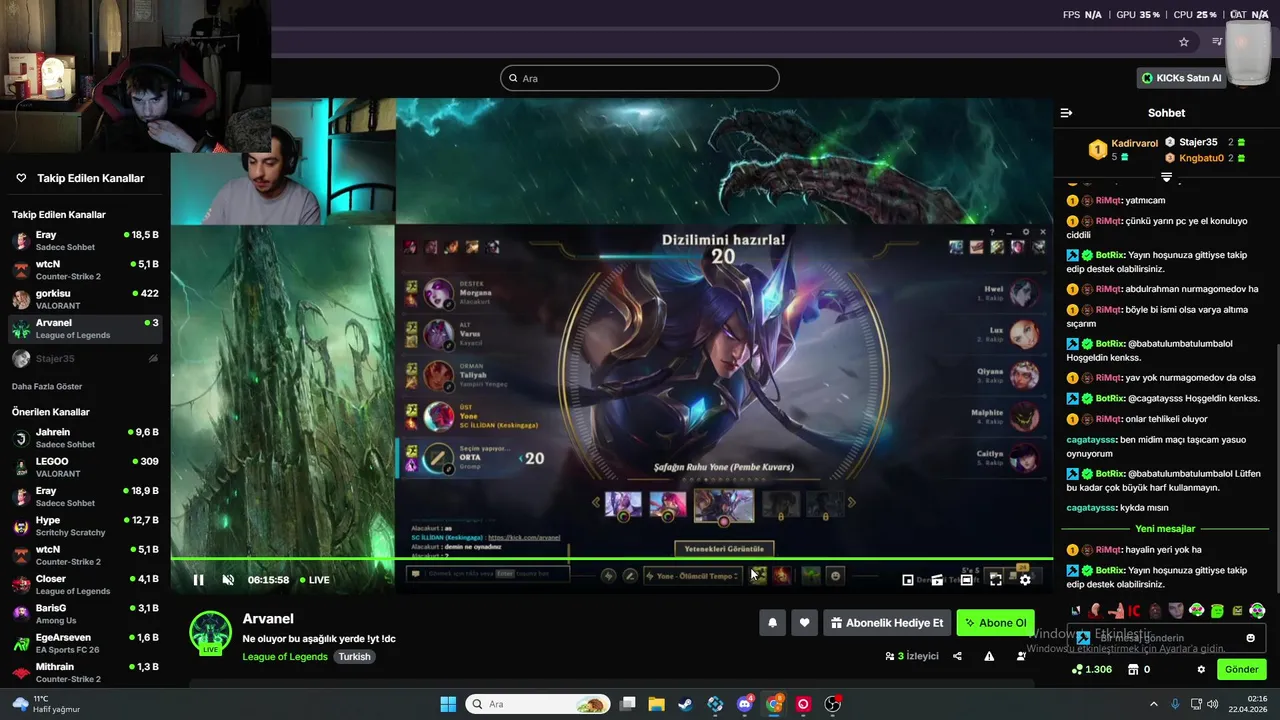Open chat settings gear
This screenshot has width=1280, height=720.
pos(1201,669)
